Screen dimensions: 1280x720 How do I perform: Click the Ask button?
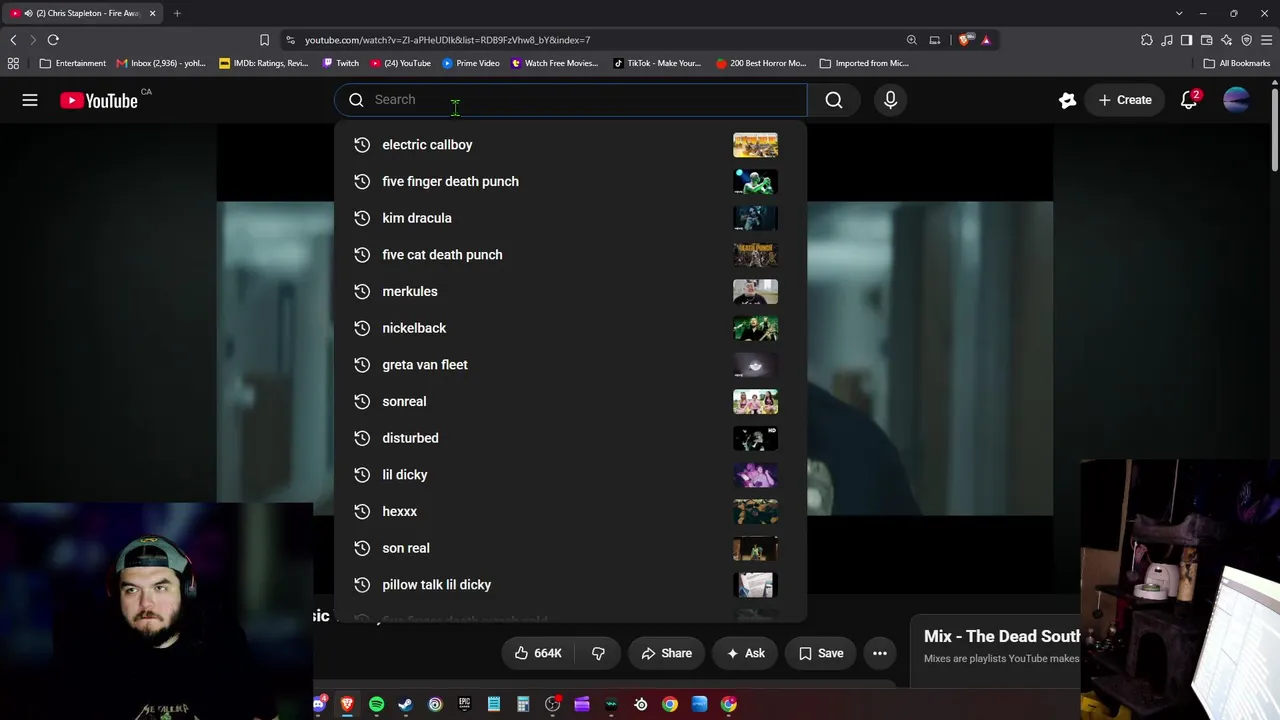745,653
